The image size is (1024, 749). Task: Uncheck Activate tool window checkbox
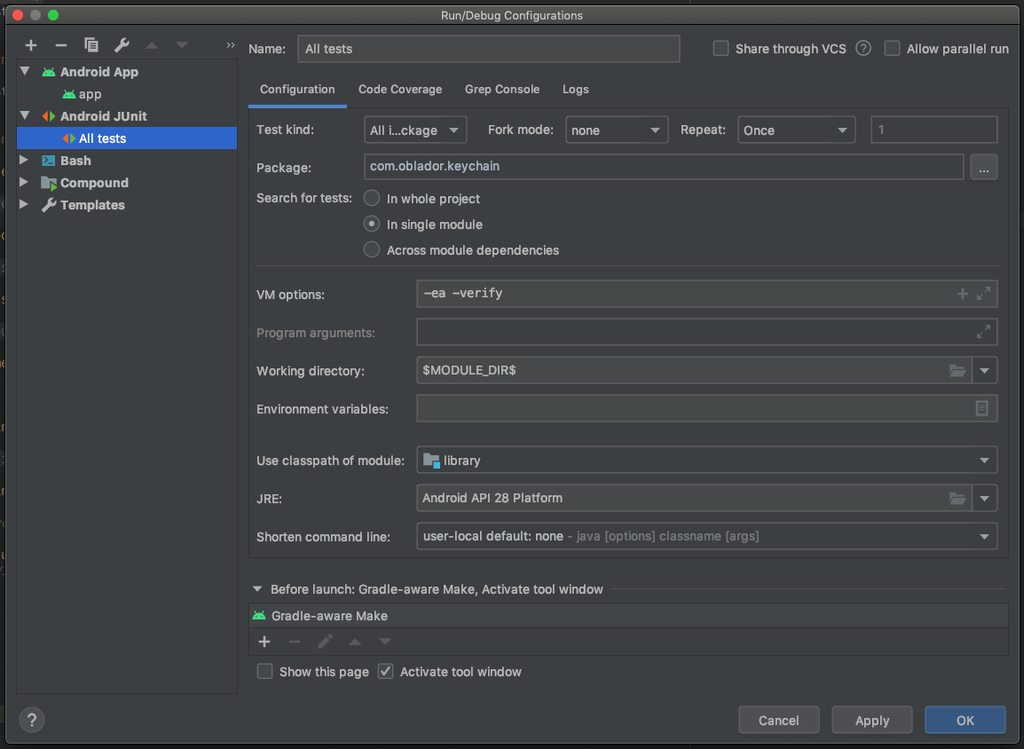(385, 671)
